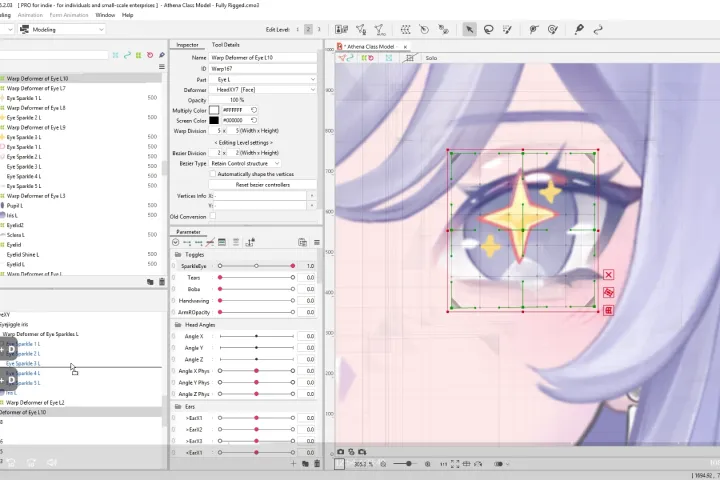The height and width of the screenshot is (480, 720).
Task: Open the Bezier Type dropdown
Action: [x=245, y=164]
